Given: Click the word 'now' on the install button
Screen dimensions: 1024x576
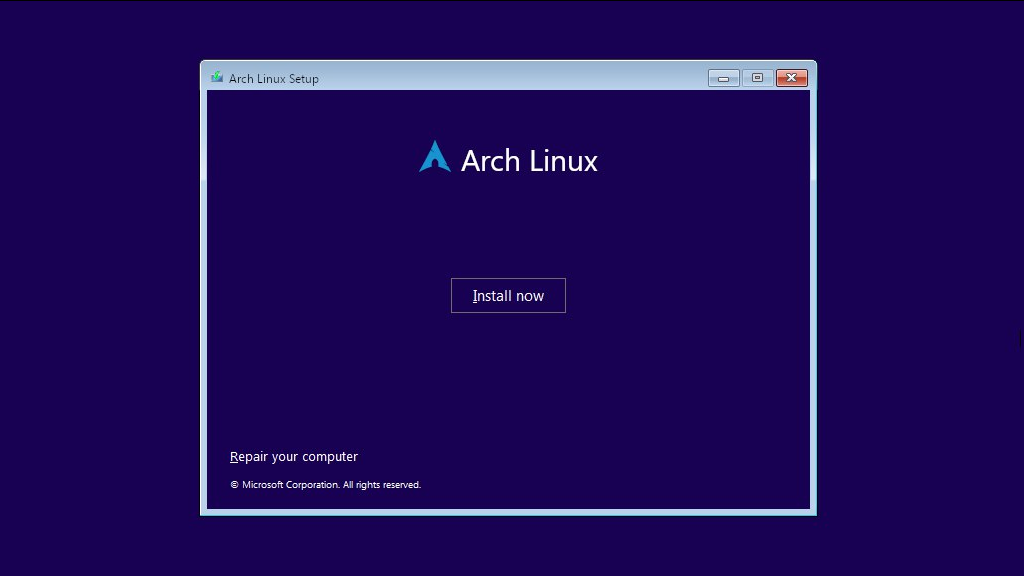Looking at the screenshot, I should [529, 296].
